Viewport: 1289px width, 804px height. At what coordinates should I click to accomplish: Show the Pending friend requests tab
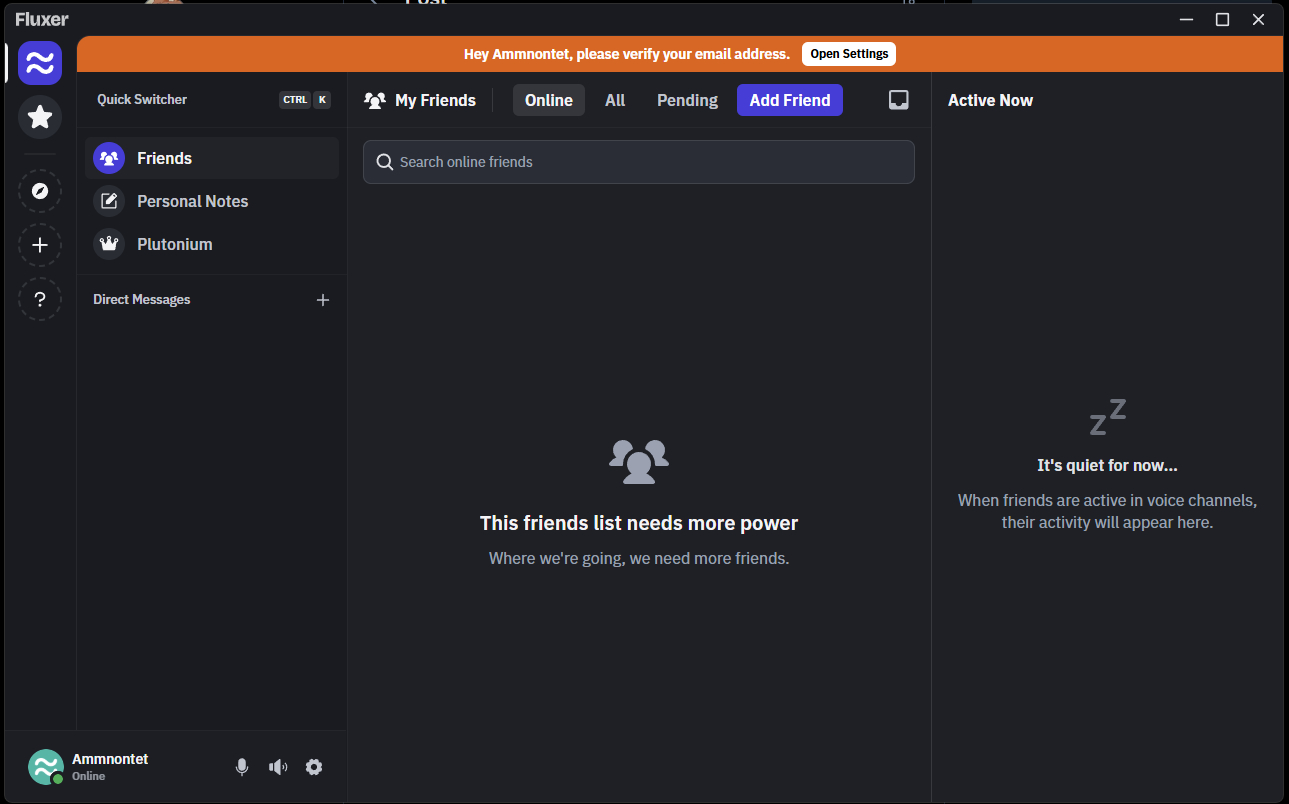pyautogui.click(x=687, y=100)
